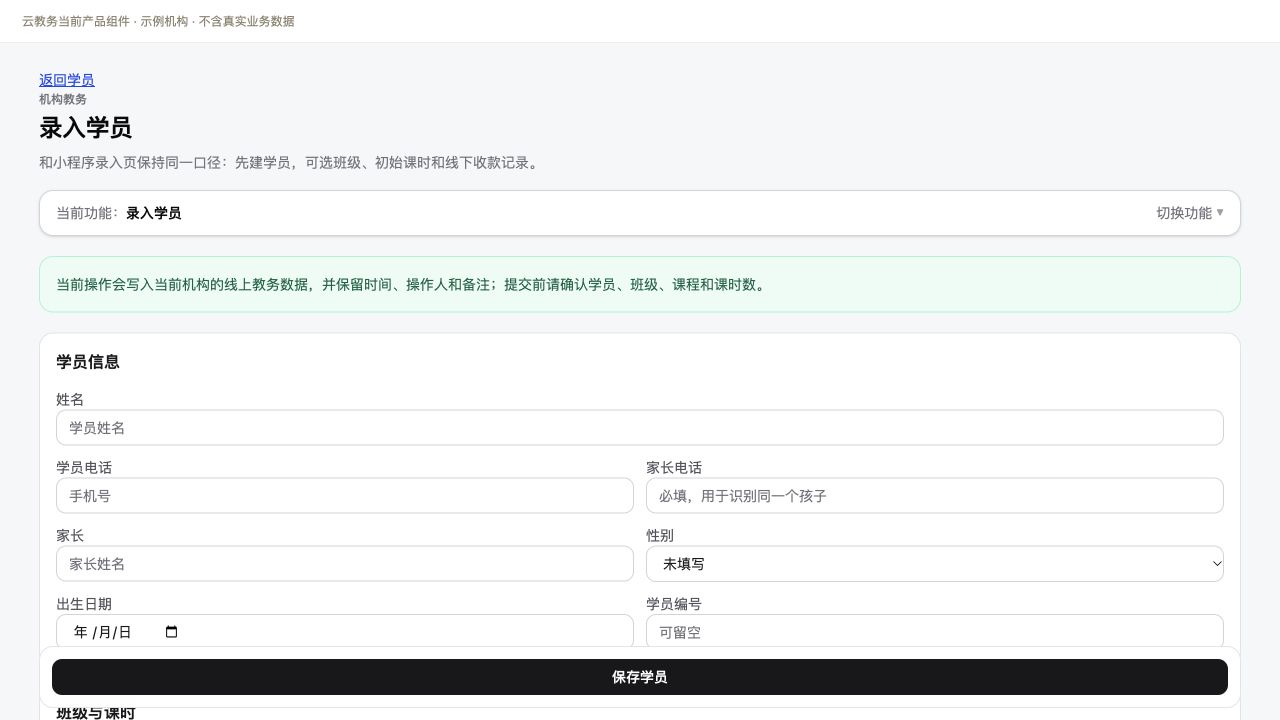Click into the 学员电话 phone field

pyautogui.click(x=345, y=496)
